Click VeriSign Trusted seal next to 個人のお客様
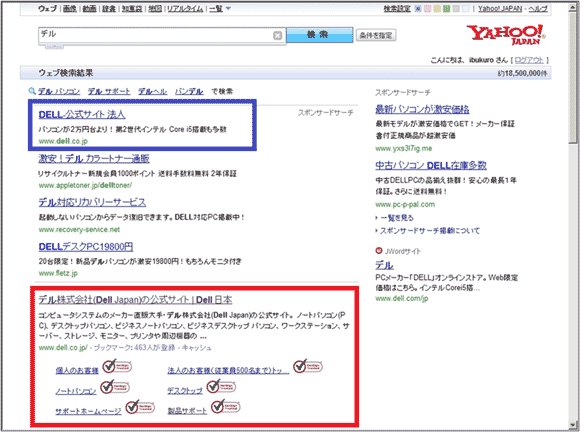The height and width of the screenshot is (432, 580). [117, 366]
